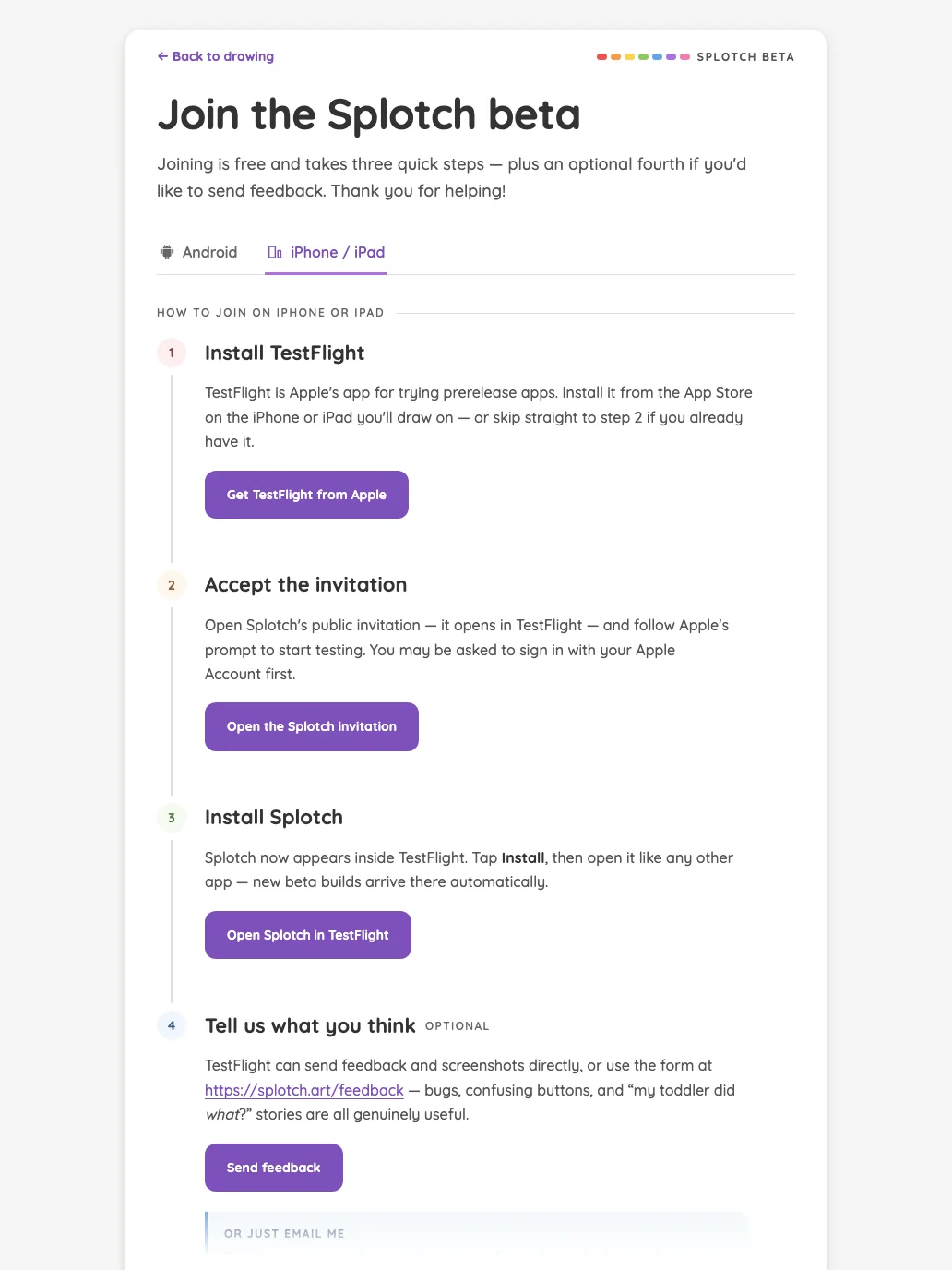Open the Splotch invitation button
Image resolution: width=952 pixels, height=1270 pixels.
click(312, 726)
